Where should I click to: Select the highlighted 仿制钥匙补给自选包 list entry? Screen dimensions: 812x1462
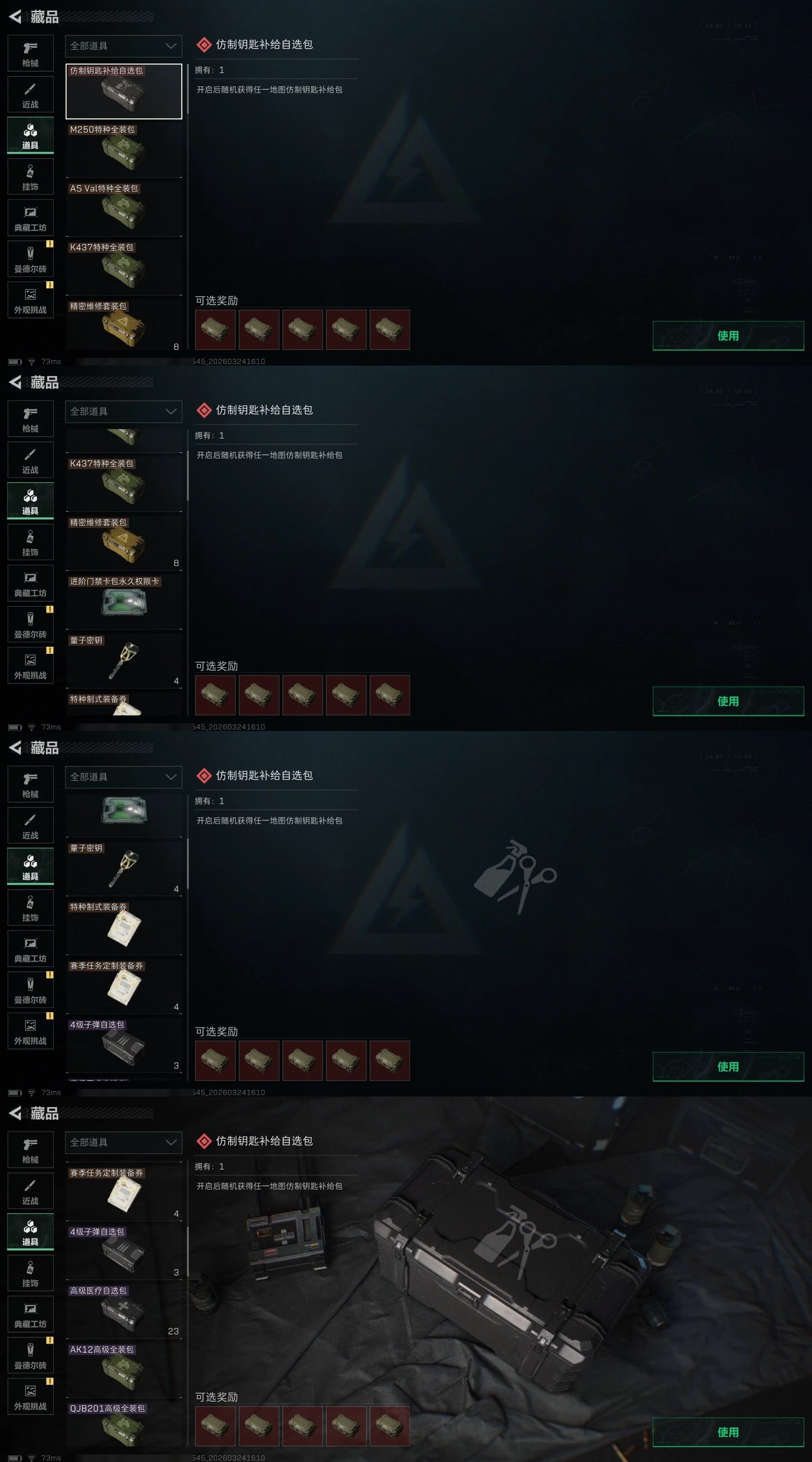124,91
